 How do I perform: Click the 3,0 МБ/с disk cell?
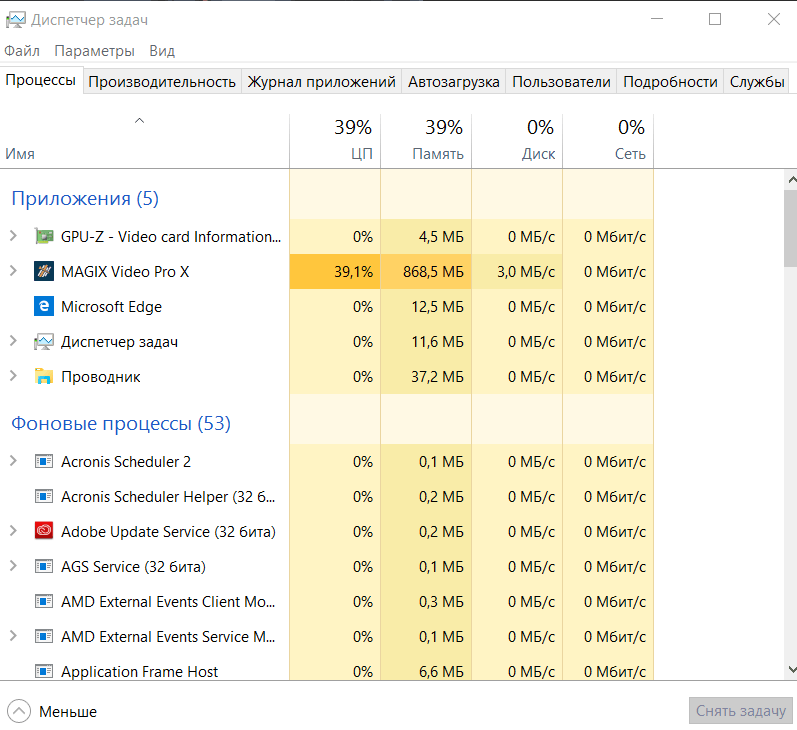517,271
